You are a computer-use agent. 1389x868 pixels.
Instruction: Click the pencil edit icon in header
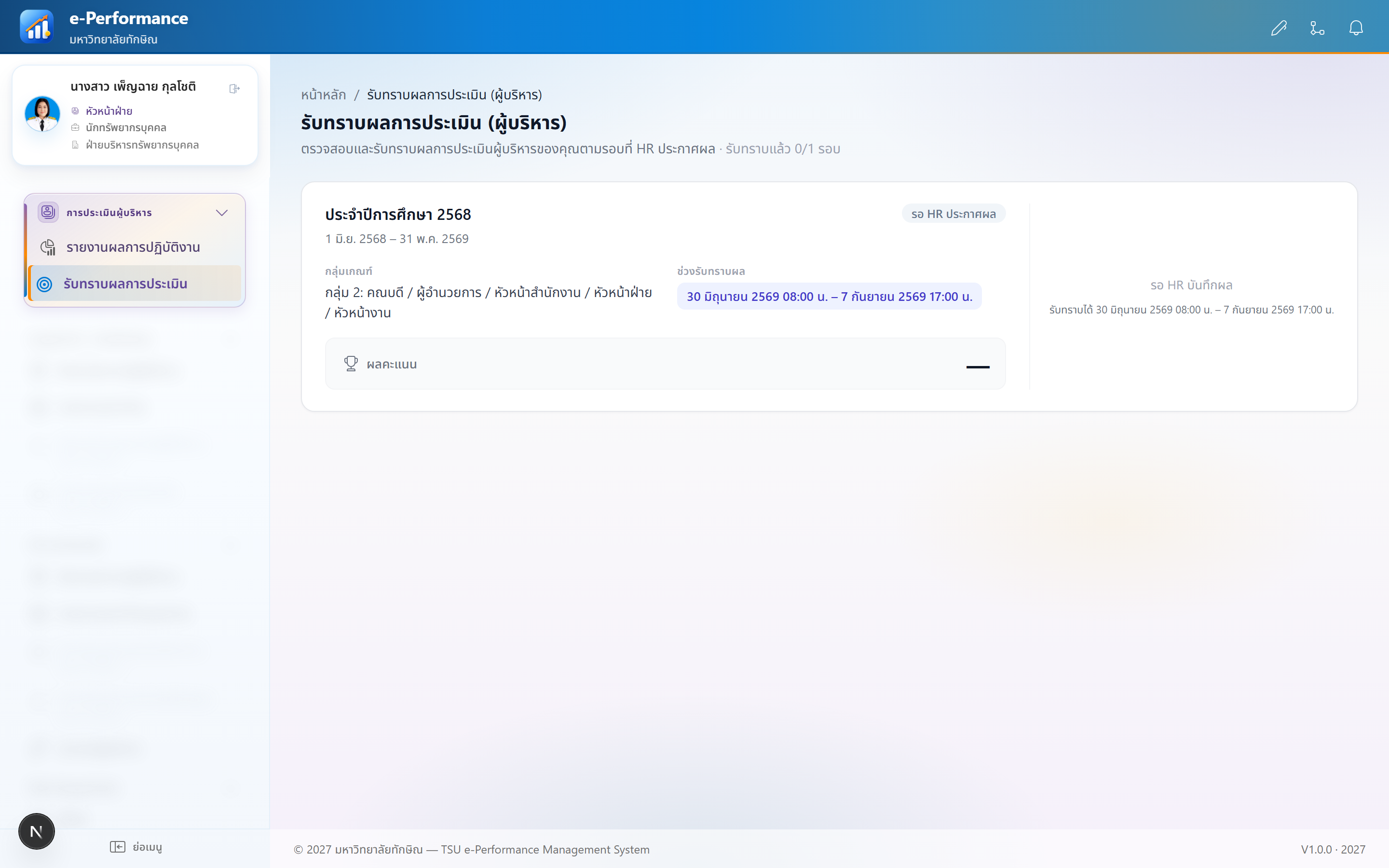[1279, 27]
